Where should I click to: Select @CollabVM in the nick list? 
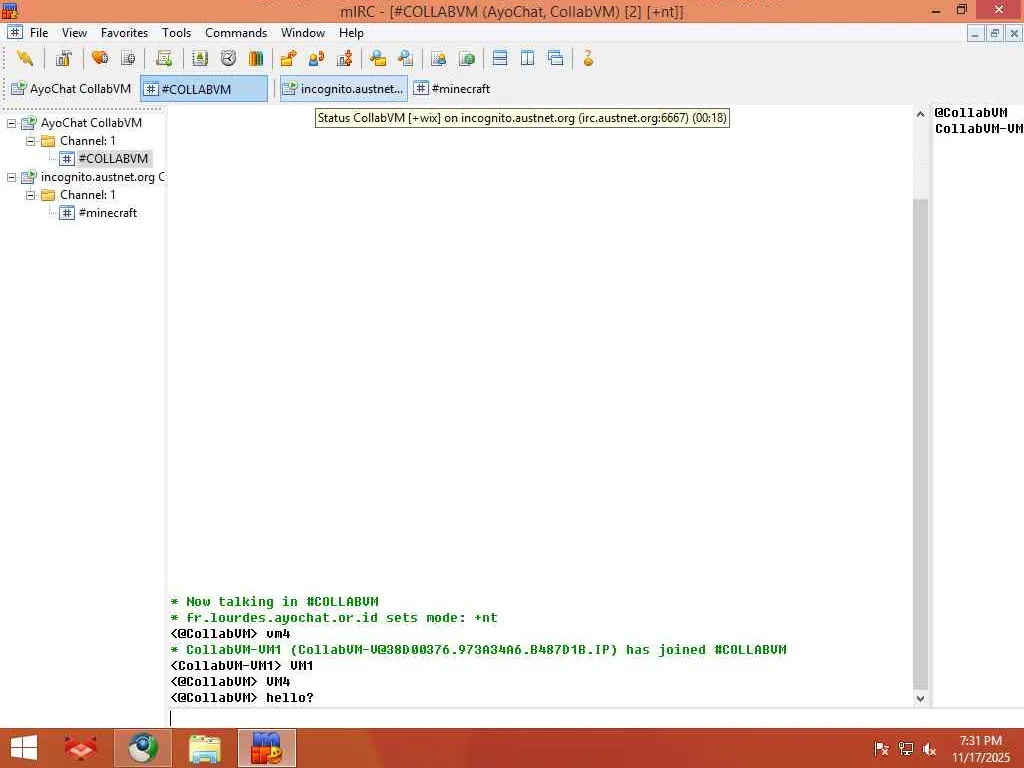point(971,112)
